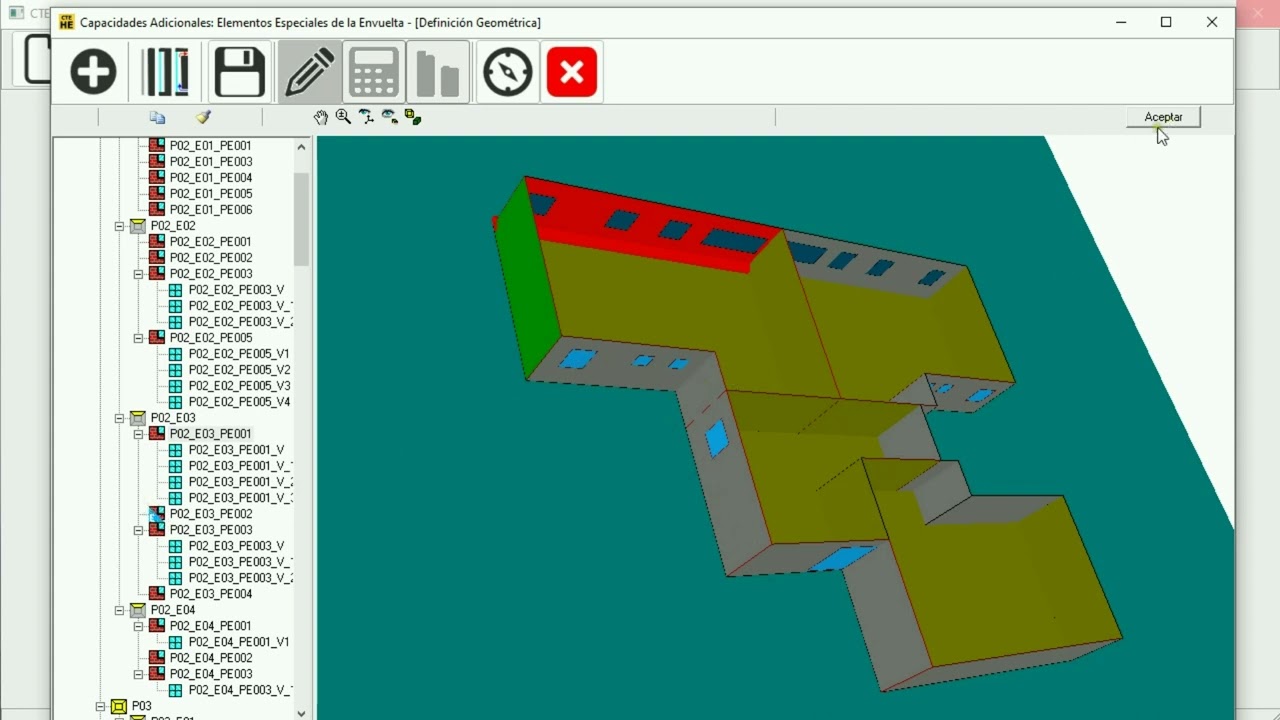Select the pencil (geometric definition) tool
The image size is (1280, 720).
[310, 72]
